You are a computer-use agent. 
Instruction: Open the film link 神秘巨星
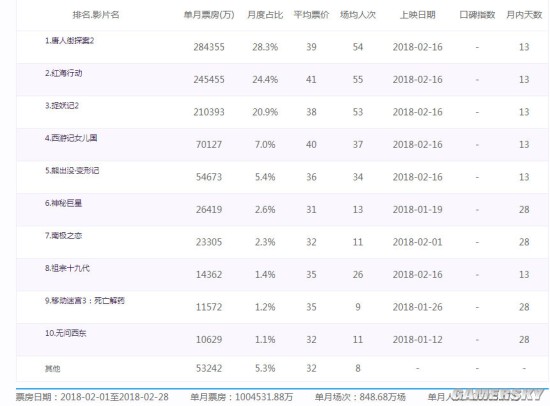click(66, 203)
